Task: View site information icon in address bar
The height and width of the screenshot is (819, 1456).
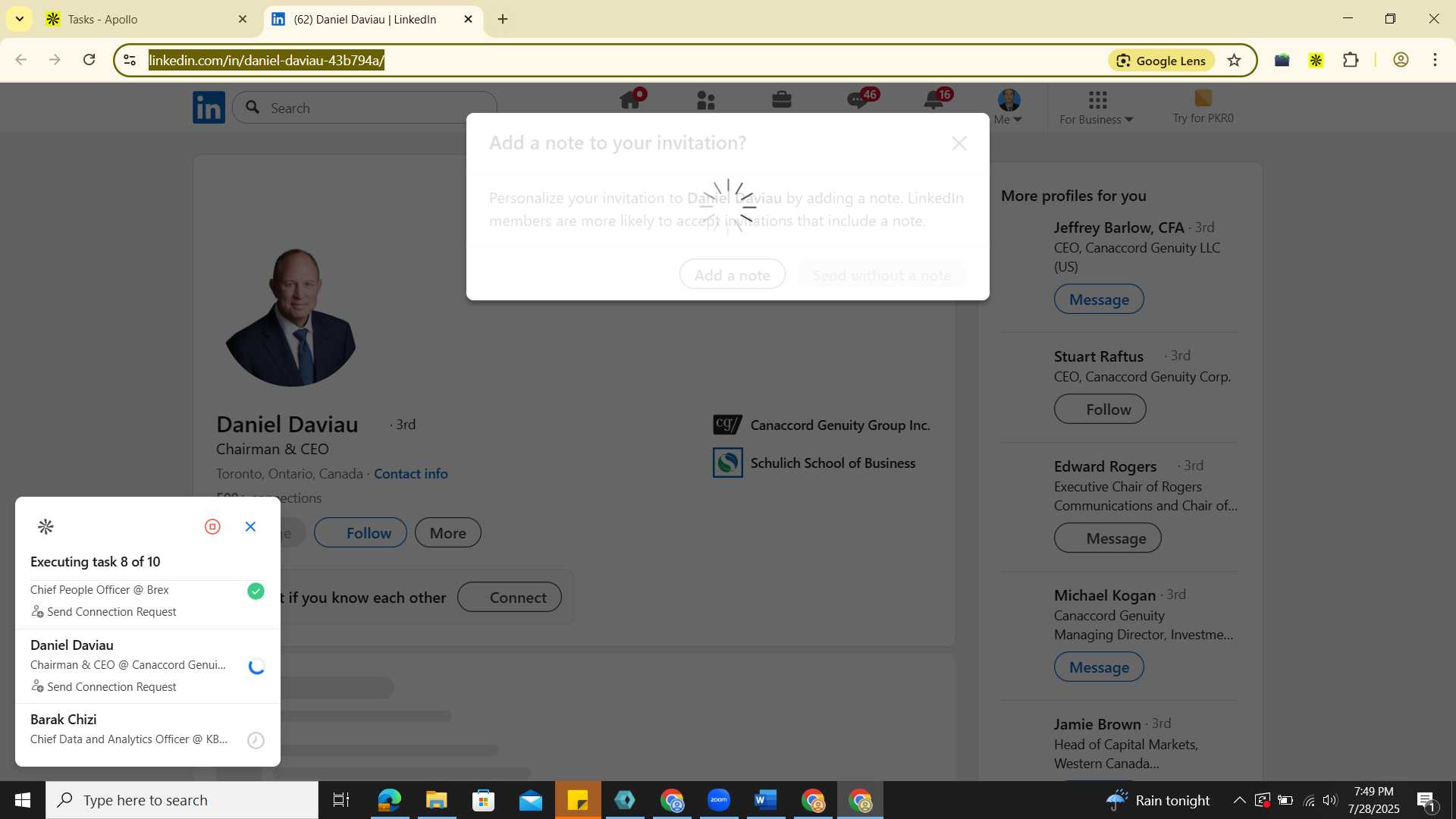Action: [130, 60]
